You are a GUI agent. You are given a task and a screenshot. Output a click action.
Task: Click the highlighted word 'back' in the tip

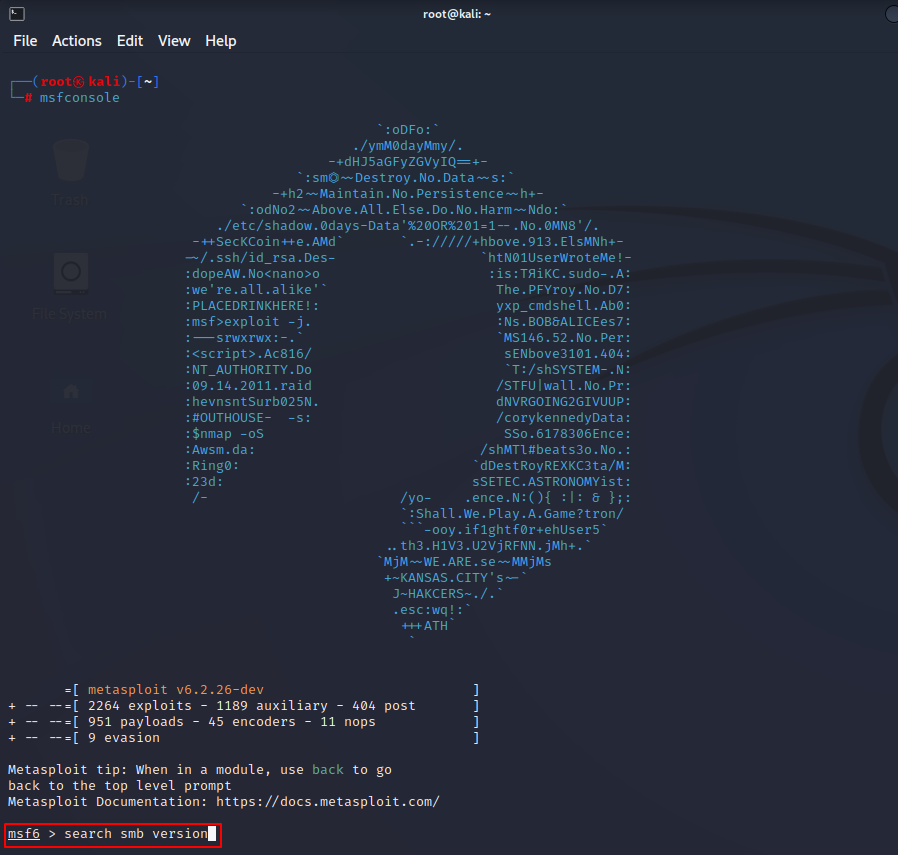[328, 770]
